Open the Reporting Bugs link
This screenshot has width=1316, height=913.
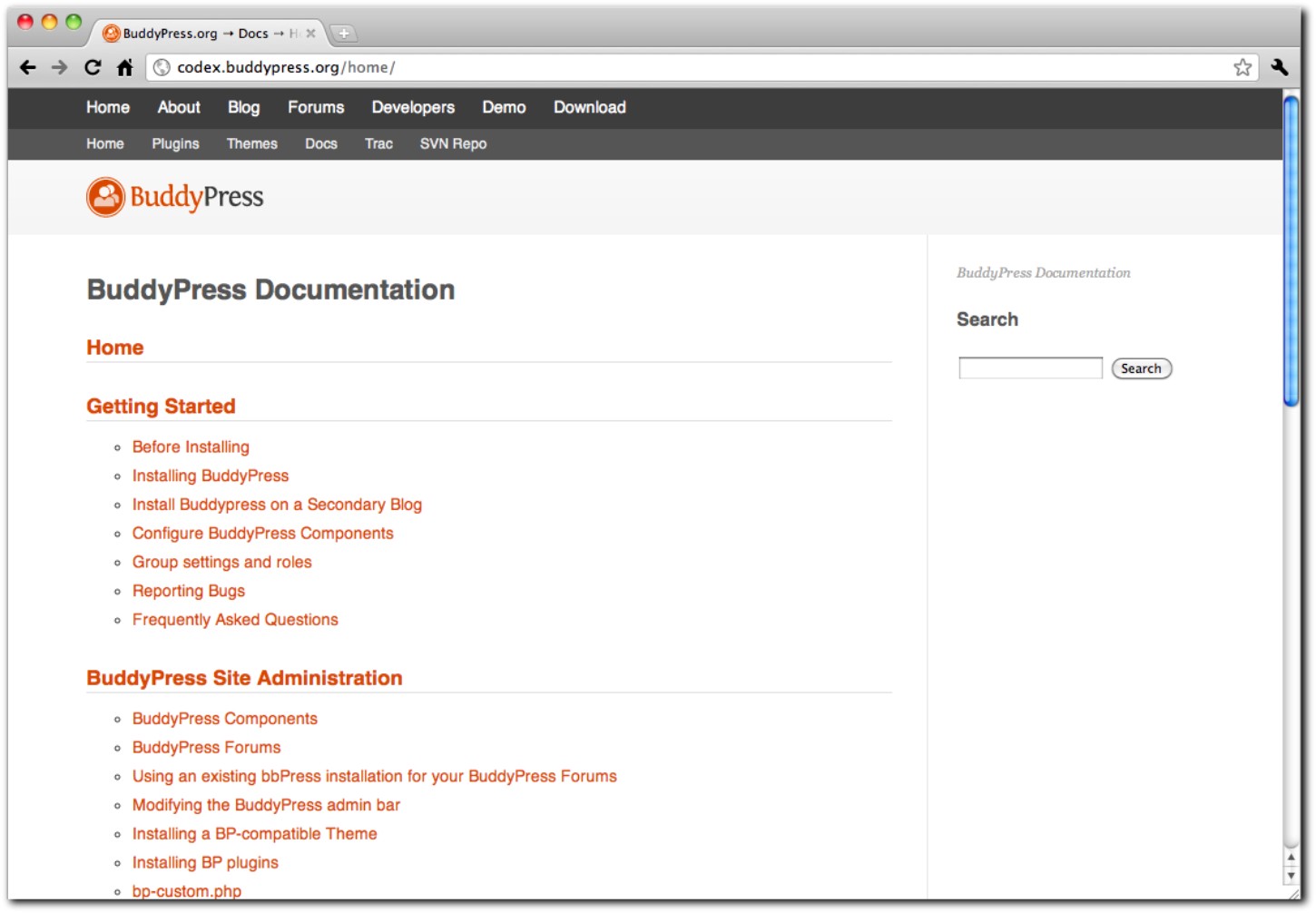point(189,591)
